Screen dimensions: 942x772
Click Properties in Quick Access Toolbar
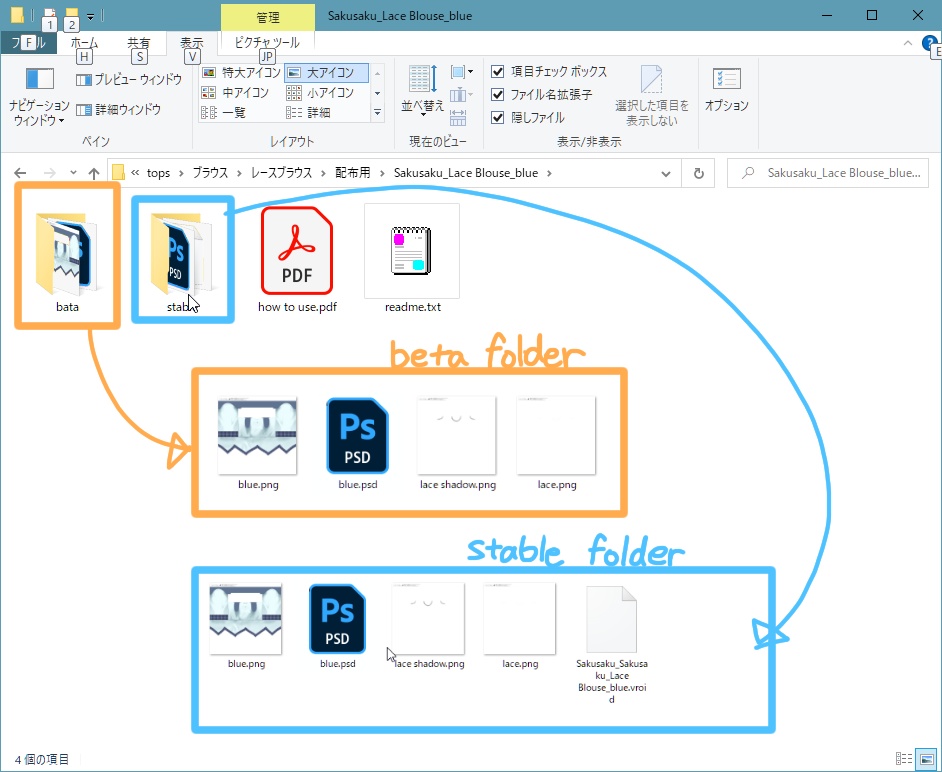(x=50, y=14)
